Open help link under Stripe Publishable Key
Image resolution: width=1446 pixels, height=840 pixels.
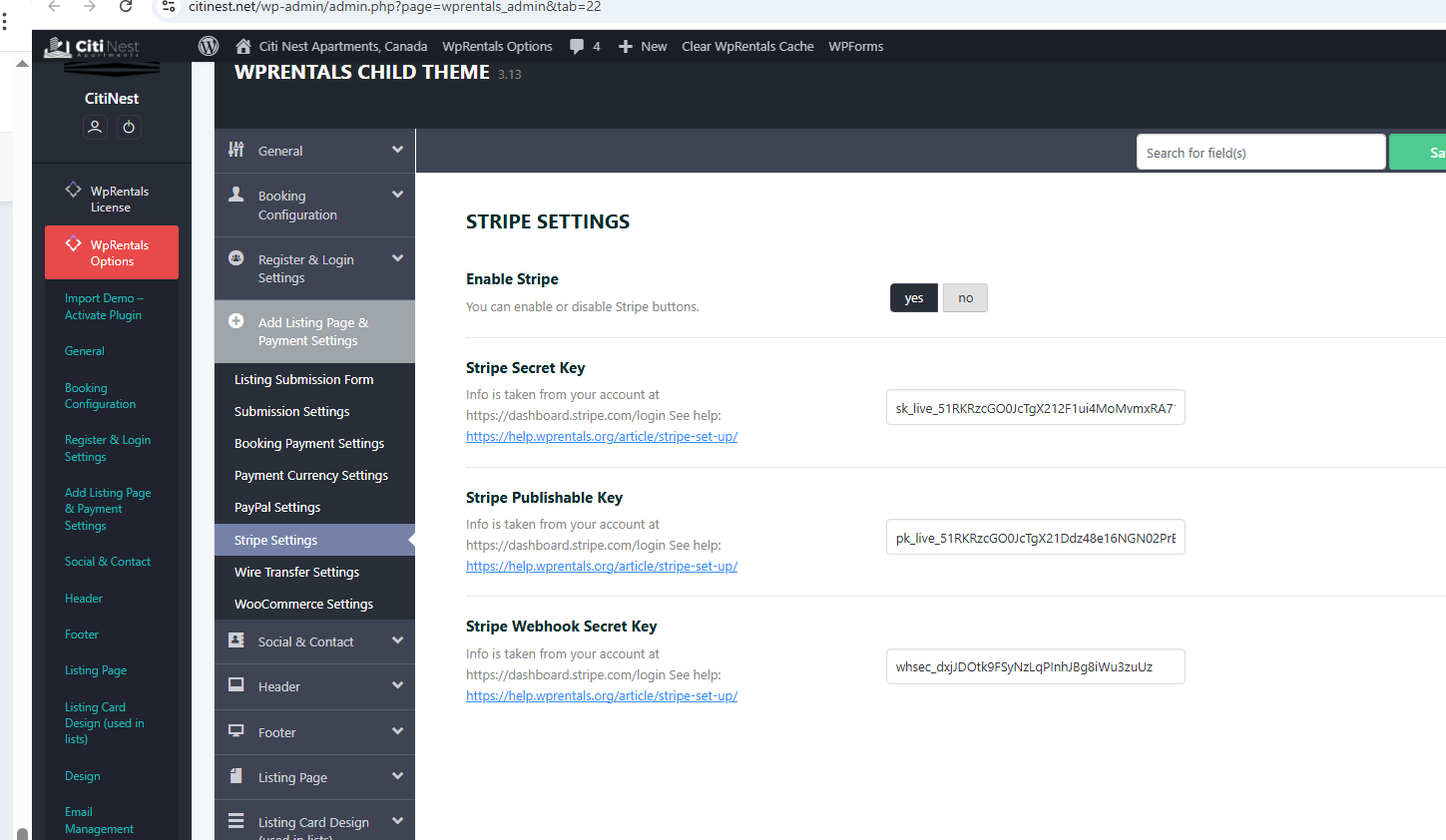(602, 566)
